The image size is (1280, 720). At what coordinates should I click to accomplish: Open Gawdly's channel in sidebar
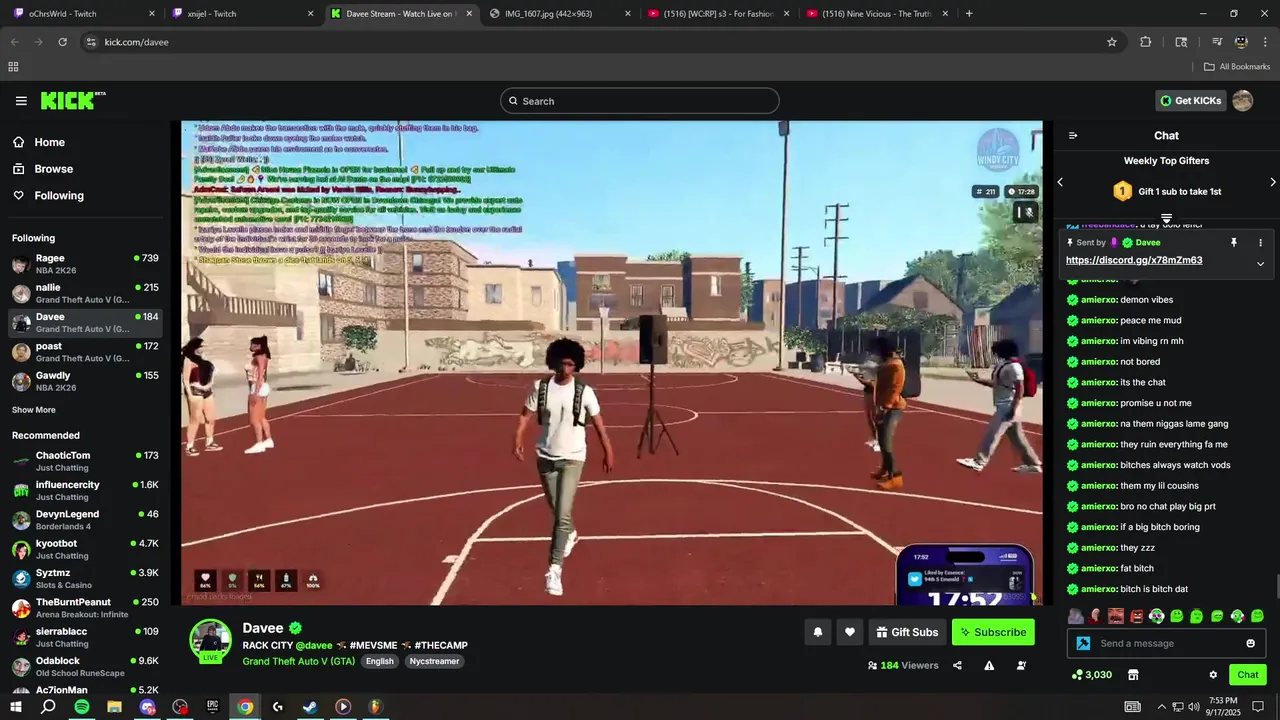coord(85,381)
